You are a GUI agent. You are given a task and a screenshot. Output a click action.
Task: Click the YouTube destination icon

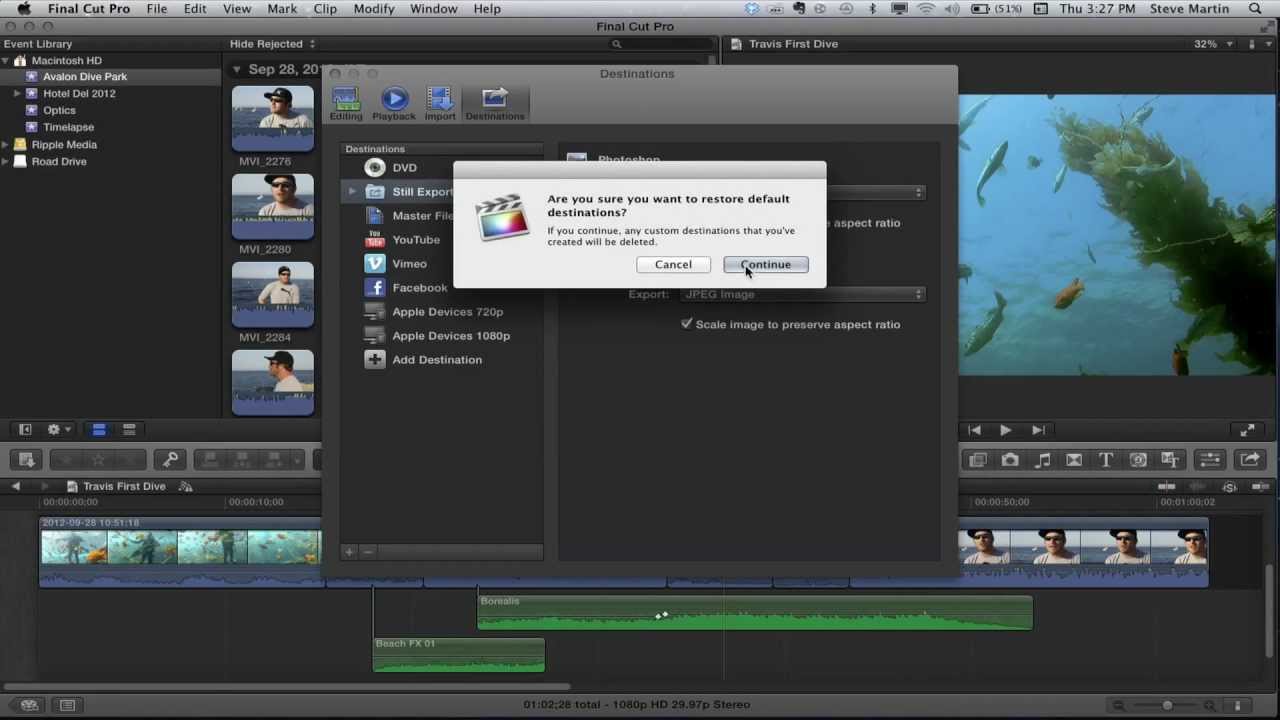click(375, 240)
